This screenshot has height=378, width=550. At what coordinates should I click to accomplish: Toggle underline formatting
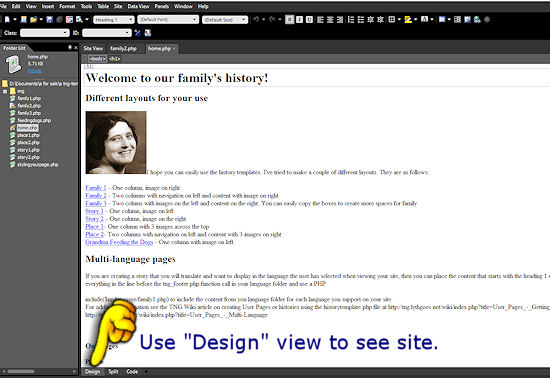click(309, 20)
